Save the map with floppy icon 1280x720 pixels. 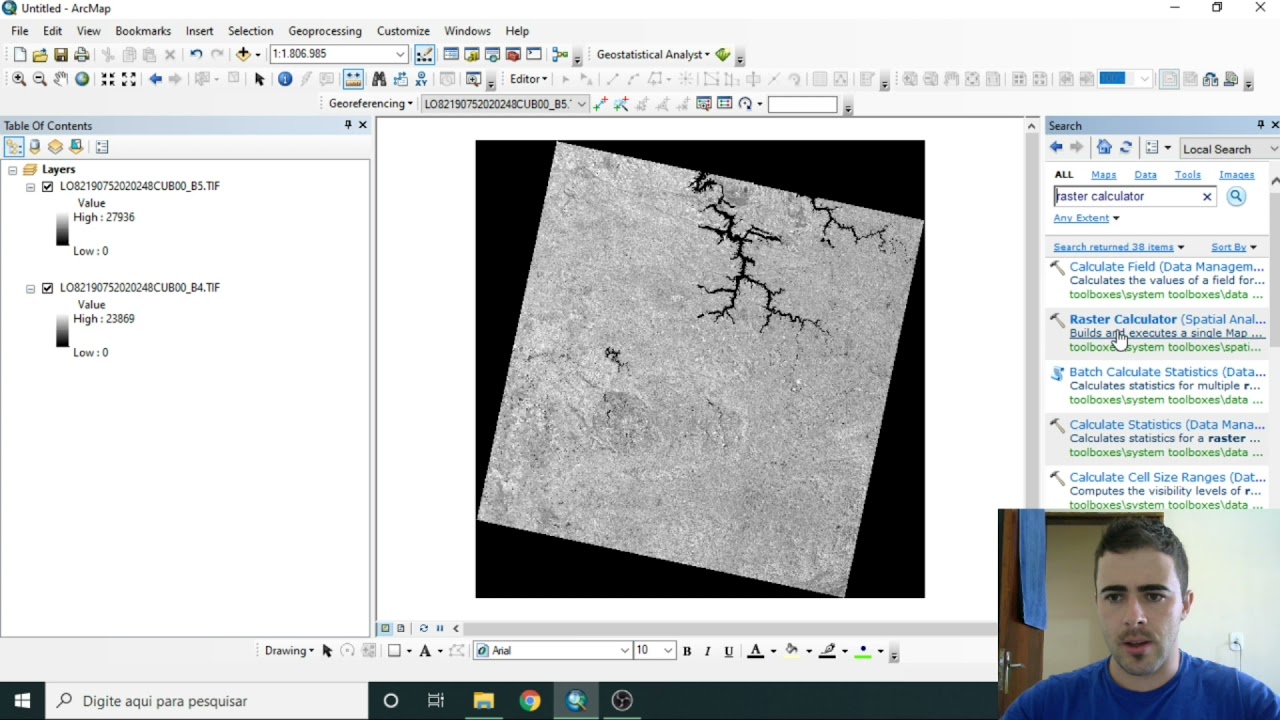(61, 54)
